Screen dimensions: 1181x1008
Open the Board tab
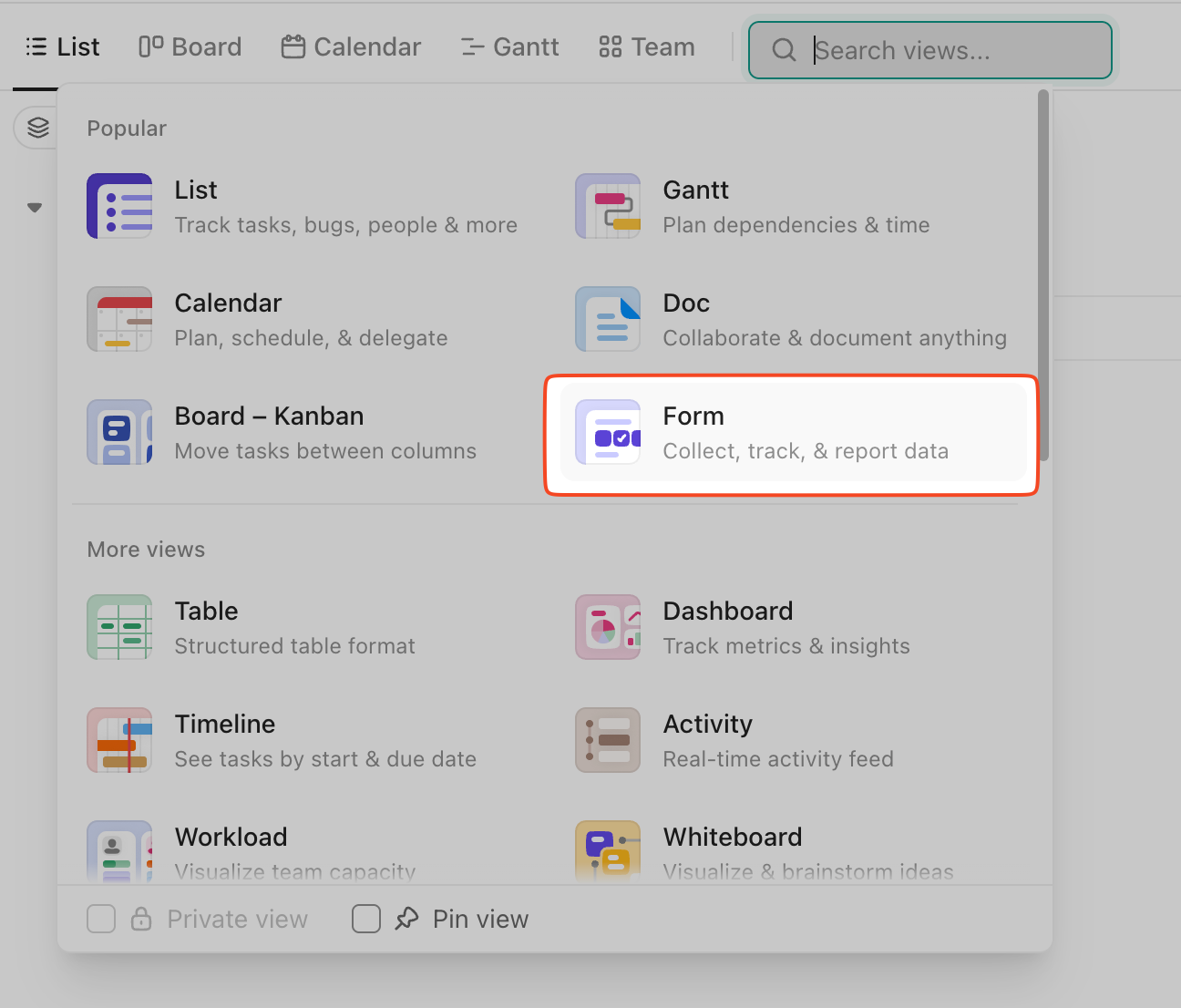point(189,46)
